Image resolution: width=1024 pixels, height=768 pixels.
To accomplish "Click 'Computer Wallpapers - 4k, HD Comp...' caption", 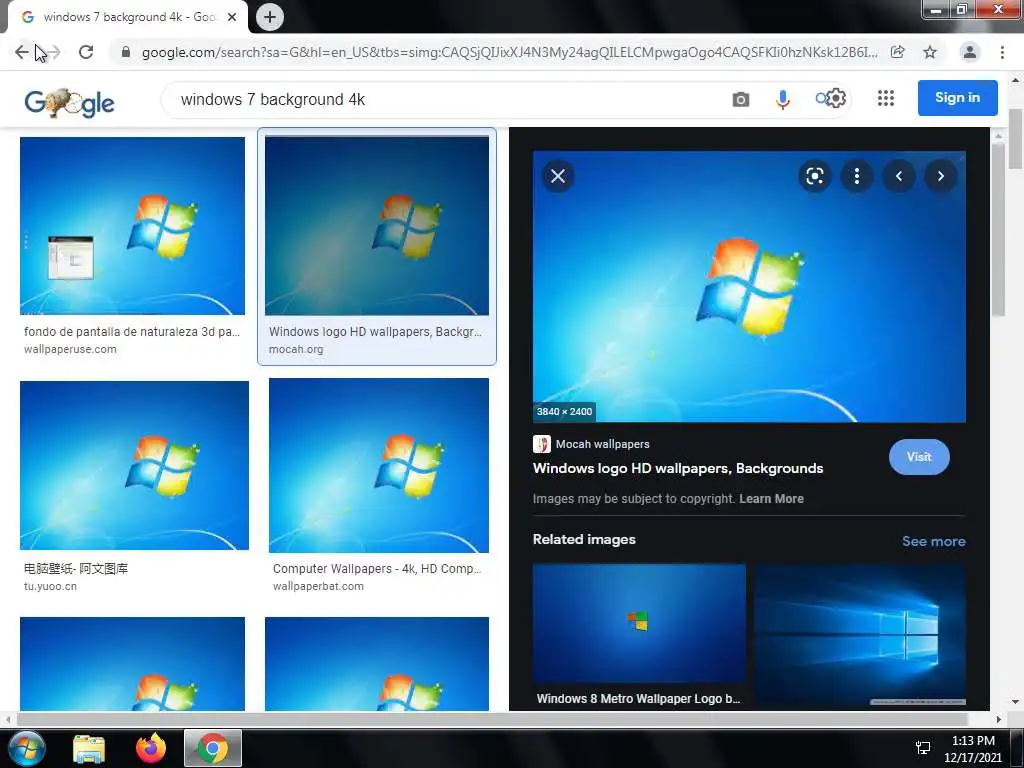I will (377, 569).
